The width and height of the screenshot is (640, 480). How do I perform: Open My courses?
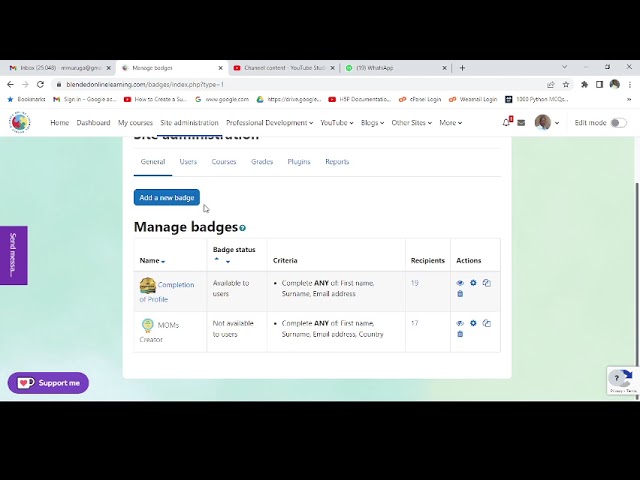[x=135, y=122]
